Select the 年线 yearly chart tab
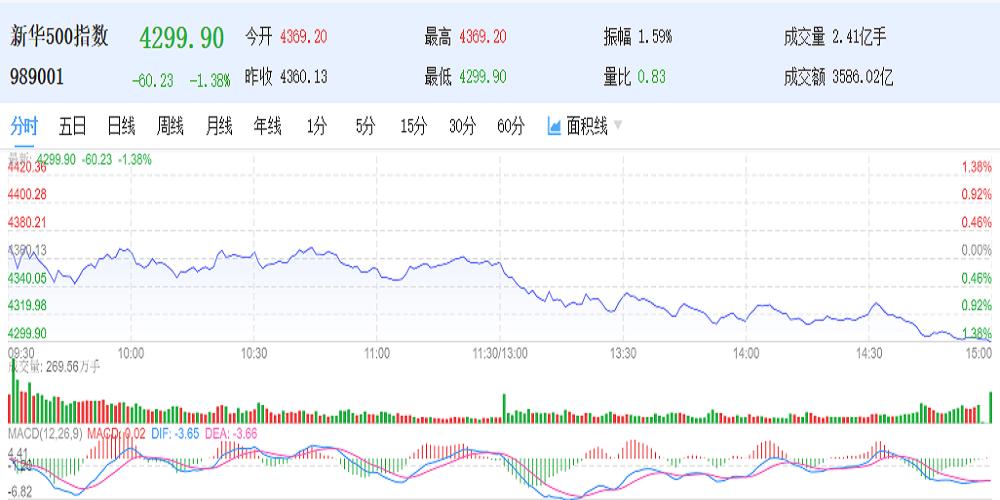 267,126
